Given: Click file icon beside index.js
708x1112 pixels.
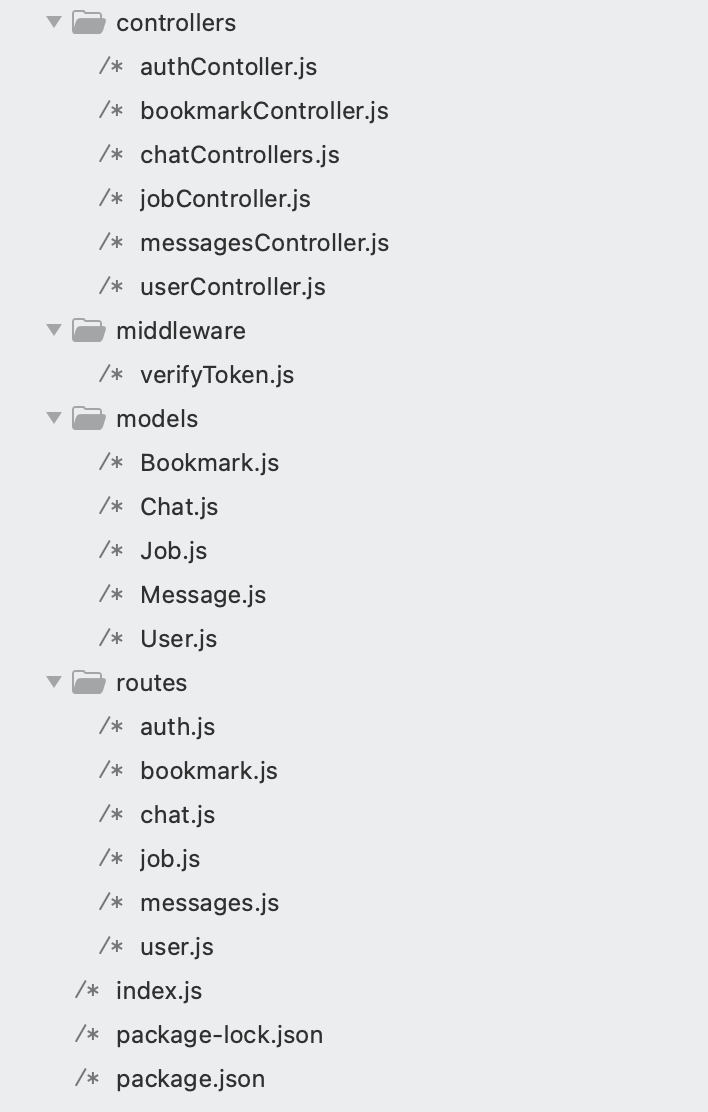Looking at the screenshot, I should (x=87, y=989).
